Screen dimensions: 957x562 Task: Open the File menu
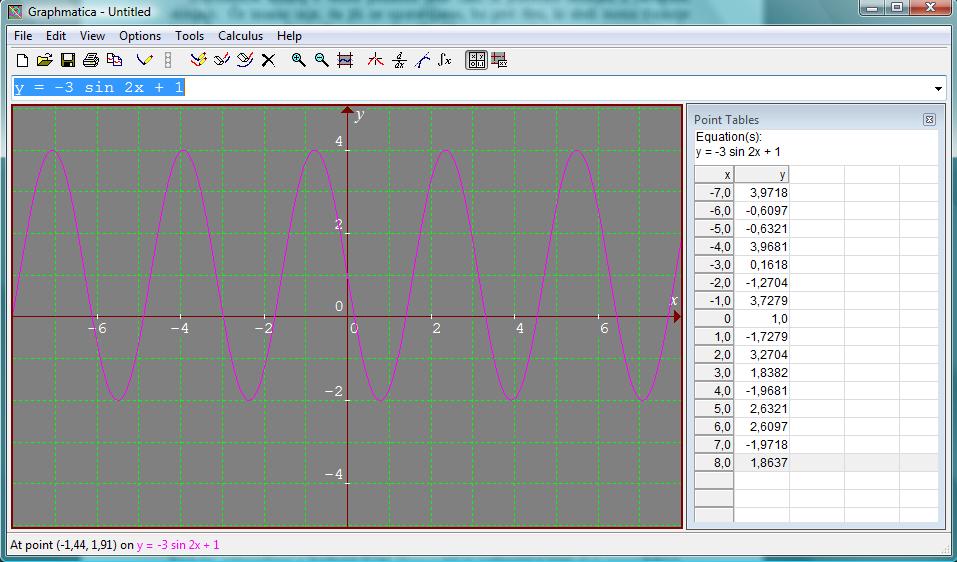(x=23, y=36)
